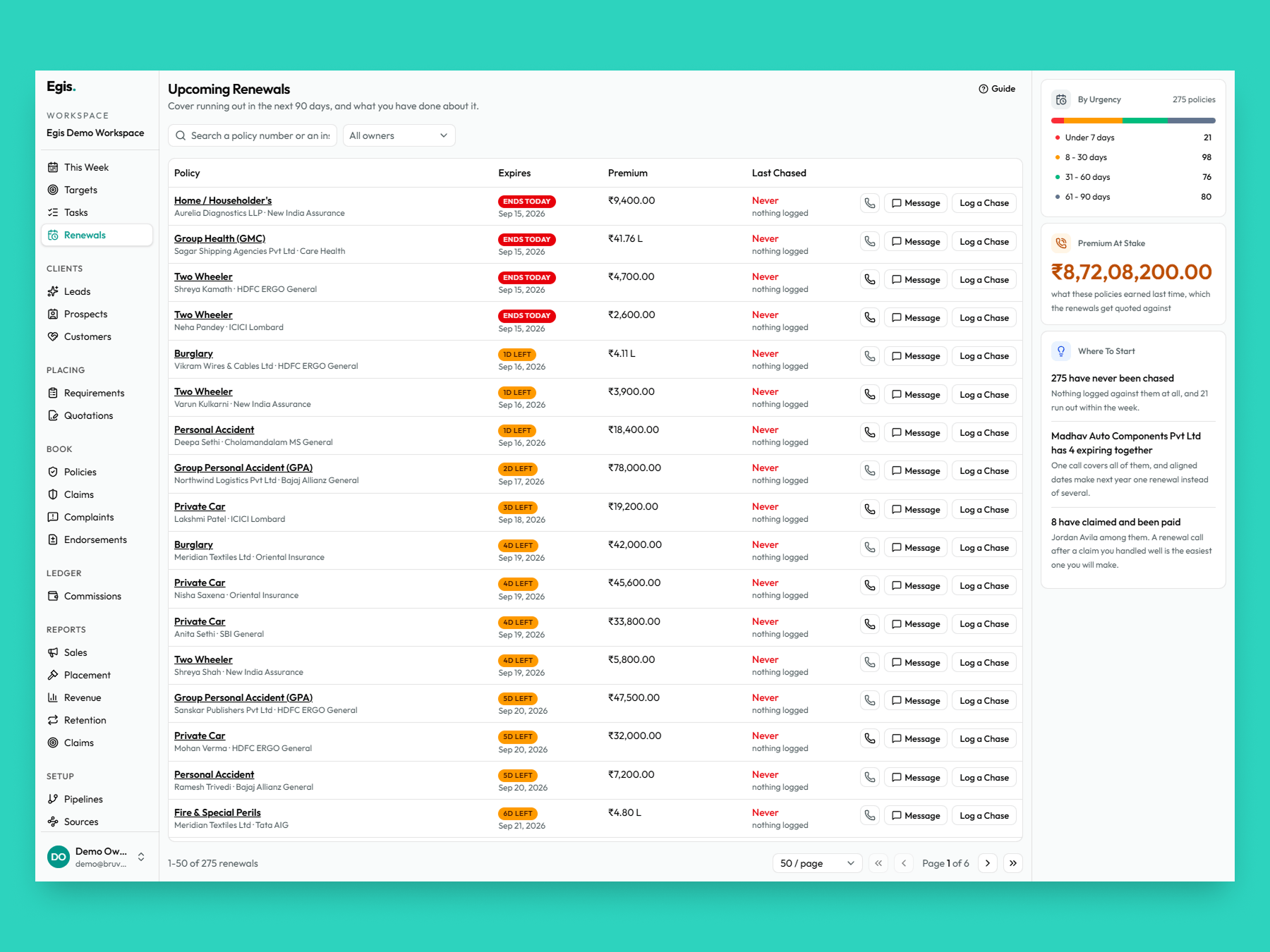The height and width of the screenshot is (952, 1270).
Task: Open This Week in the sidebar
Action: click(97, 167)
